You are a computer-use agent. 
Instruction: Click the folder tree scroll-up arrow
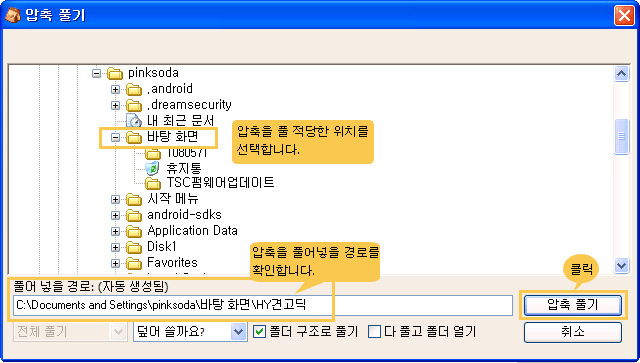click(621, 74)
